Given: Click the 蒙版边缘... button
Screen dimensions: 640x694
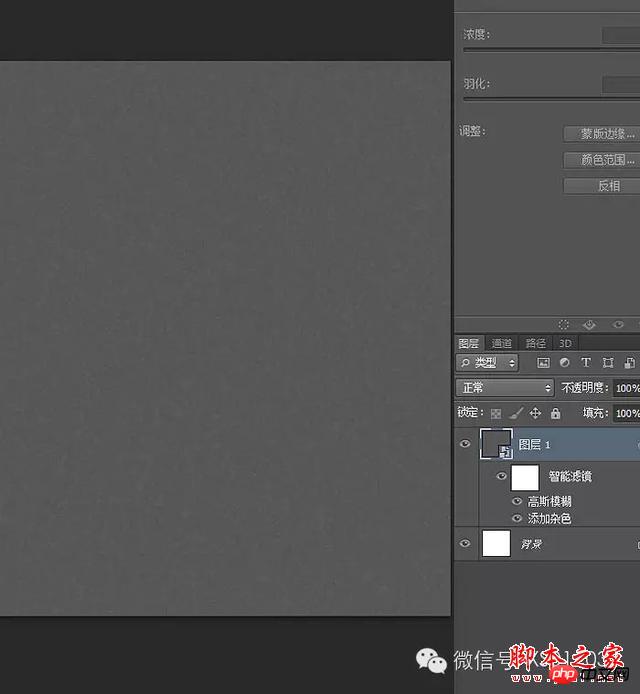Looking at the screenshot, I should tap(602, 134).
